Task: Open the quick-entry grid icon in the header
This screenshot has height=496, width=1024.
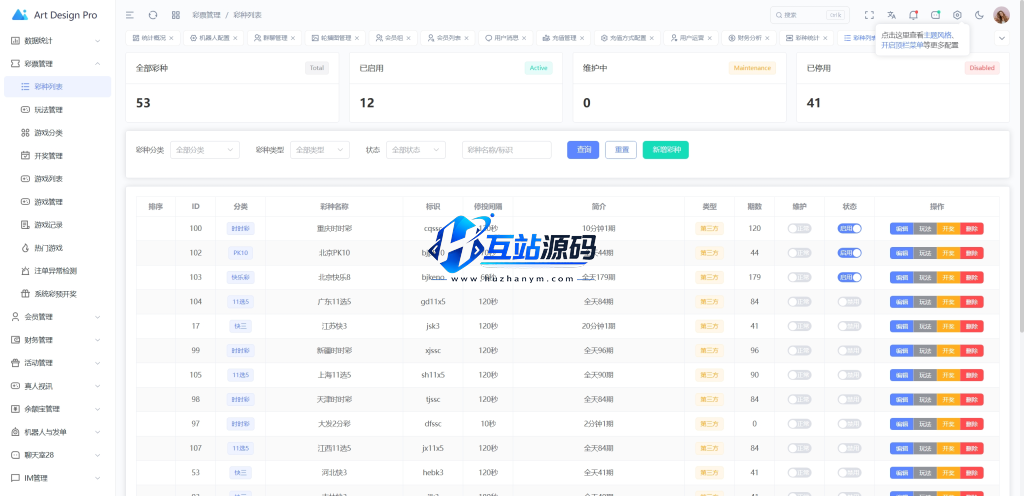Action: (x=176, y=15)
